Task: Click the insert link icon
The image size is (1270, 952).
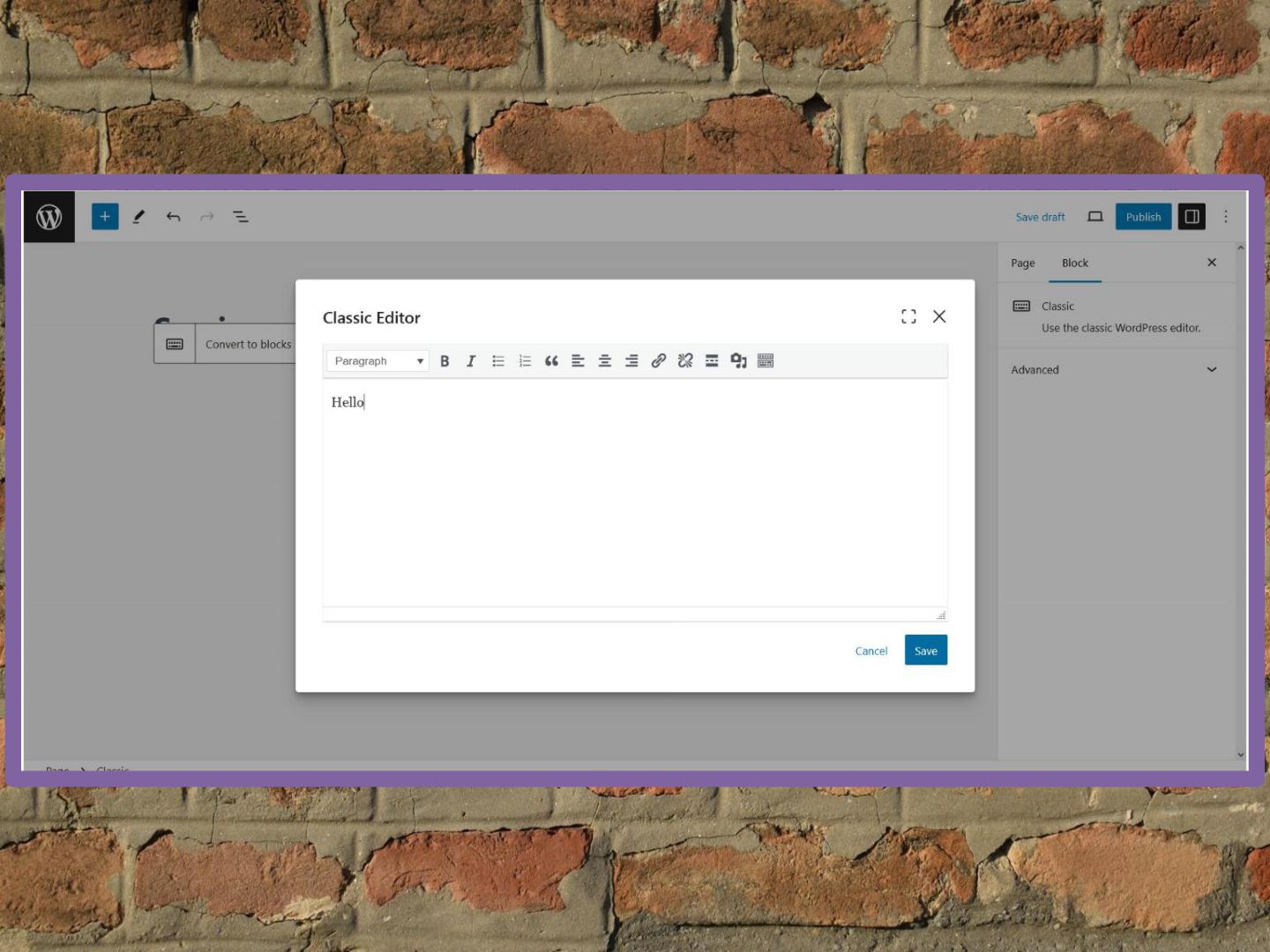Action: coord(658,361)
